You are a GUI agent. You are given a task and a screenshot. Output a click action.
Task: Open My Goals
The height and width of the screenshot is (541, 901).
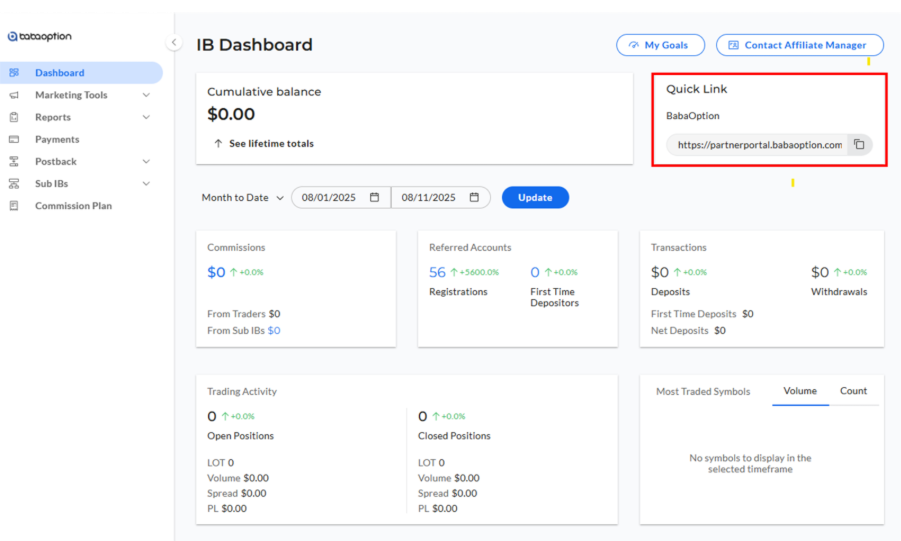coord(660,45)
